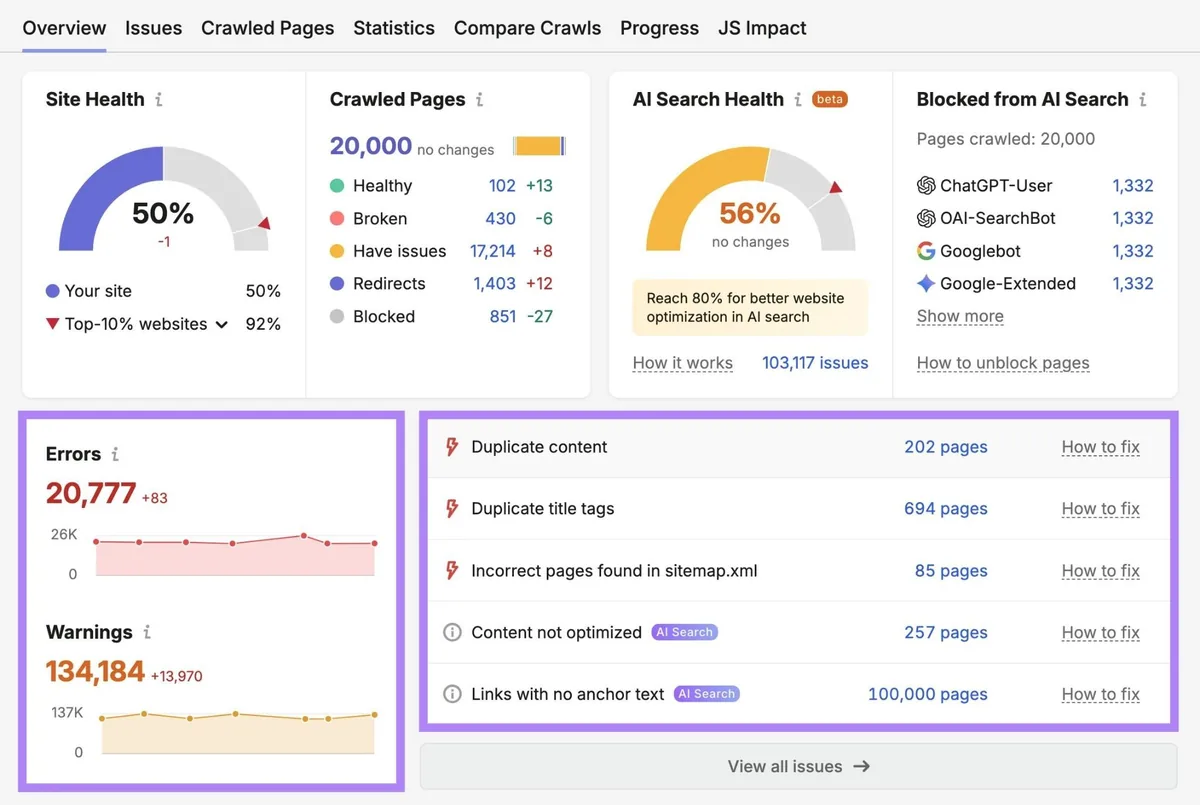Click the ChatGPT-User blocked count 1,332
Viewport: 1200px width, 805px height.
[1133, 185]
